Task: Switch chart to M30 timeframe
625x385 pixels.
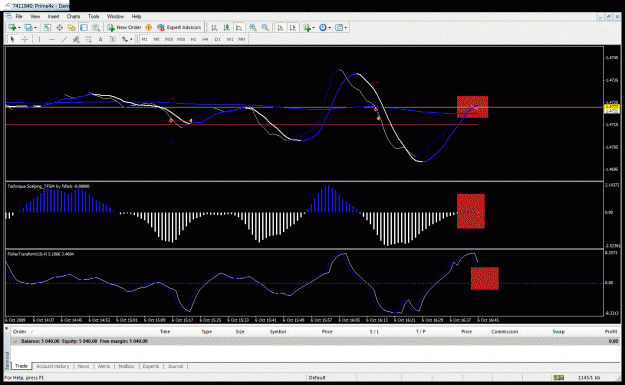Action: pyautogui.click(x=181, y=39)
